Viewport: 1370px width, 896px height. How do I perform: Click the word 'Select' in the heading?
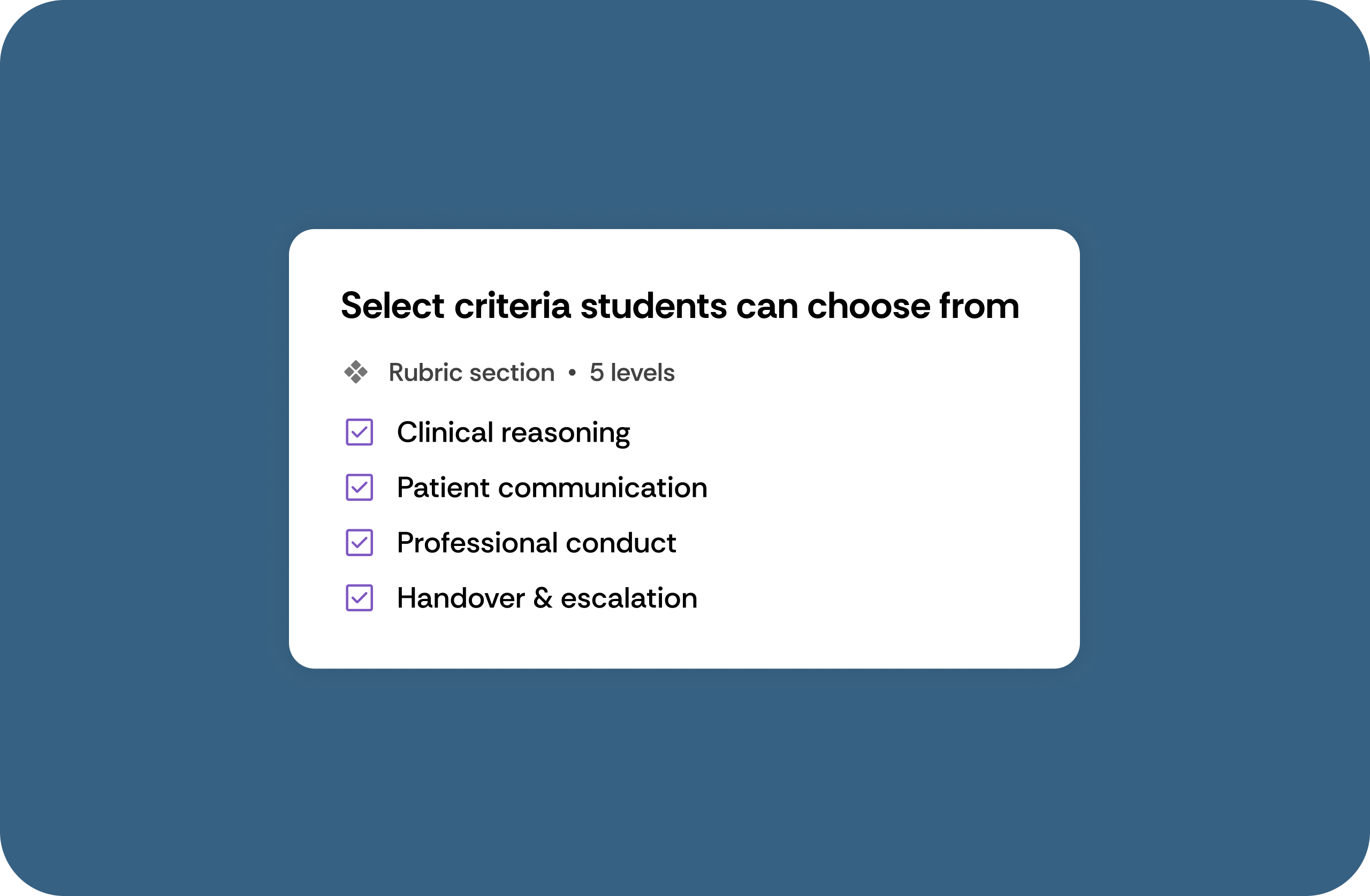(392, 306)
